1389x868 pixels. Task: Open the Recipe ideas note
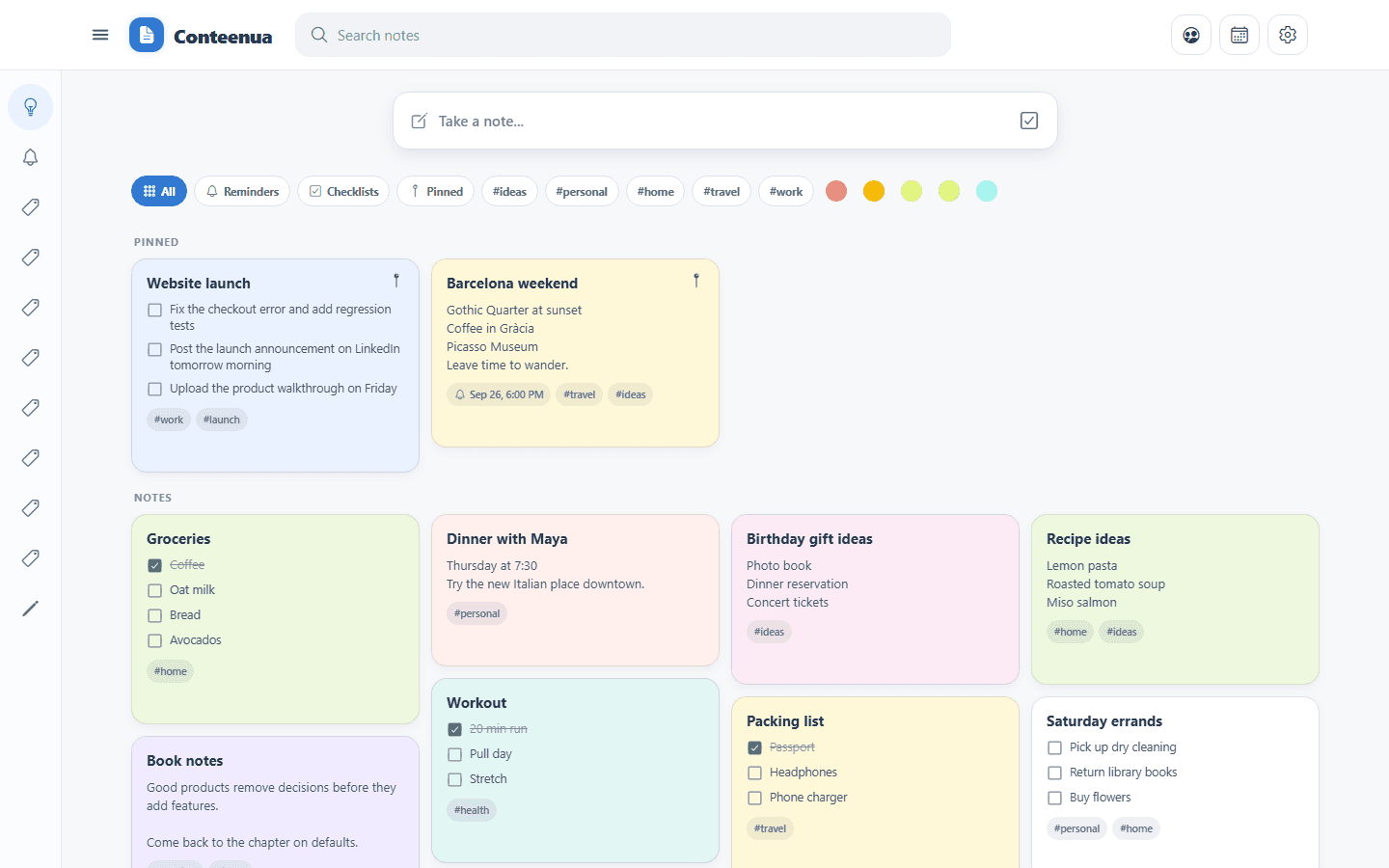coord(1175,599)
